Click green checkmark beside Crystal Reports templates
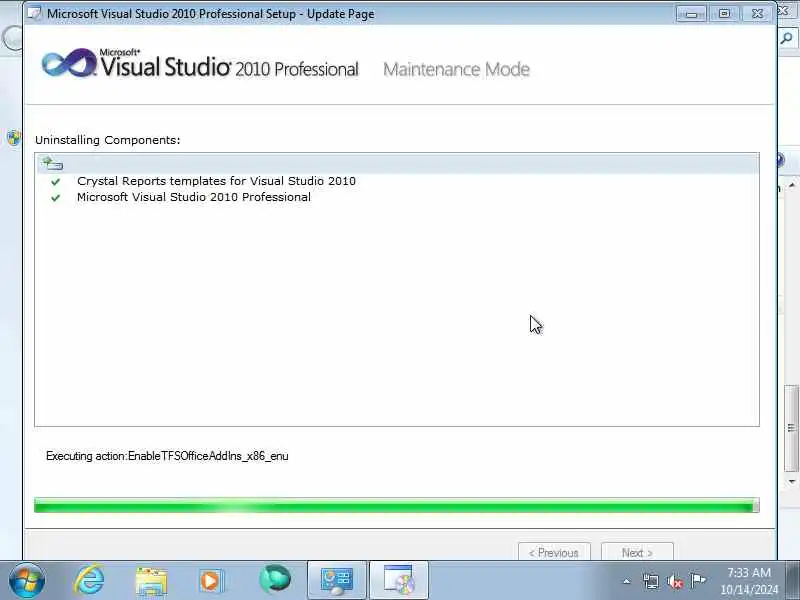 [55, 182]
